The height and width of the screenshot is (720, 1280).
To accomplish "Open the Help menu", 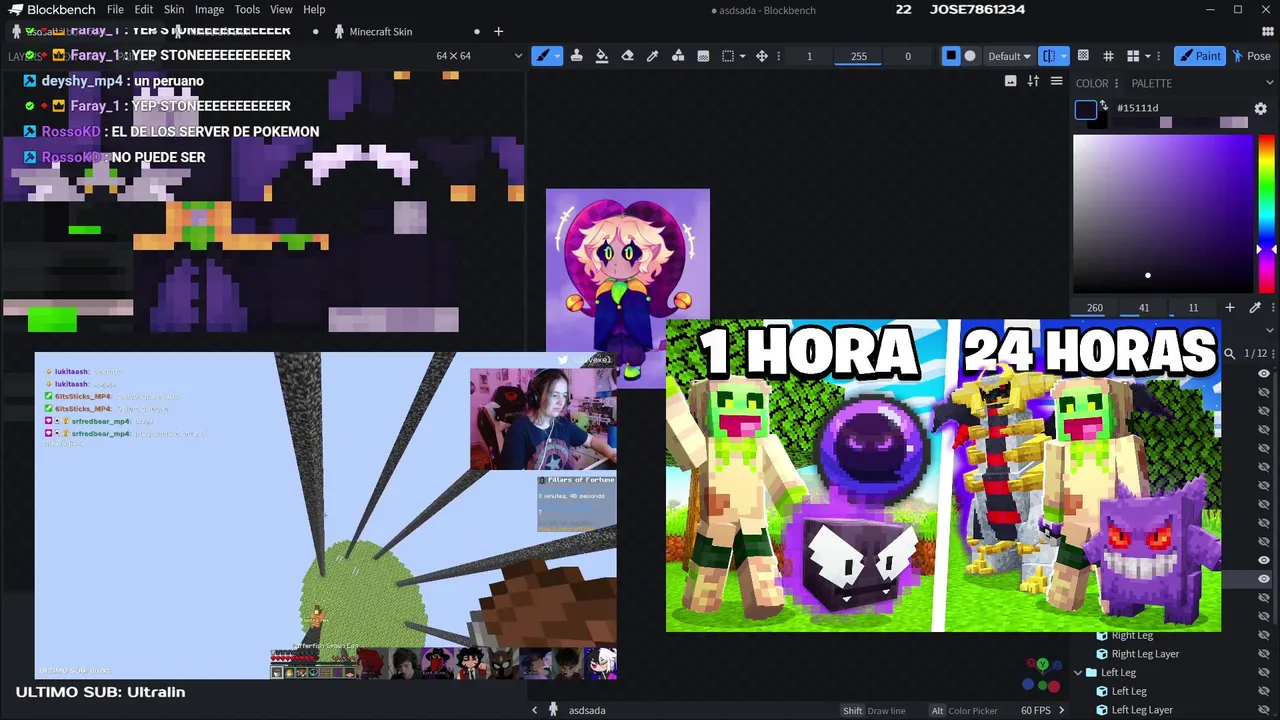I will click(314, 10).
